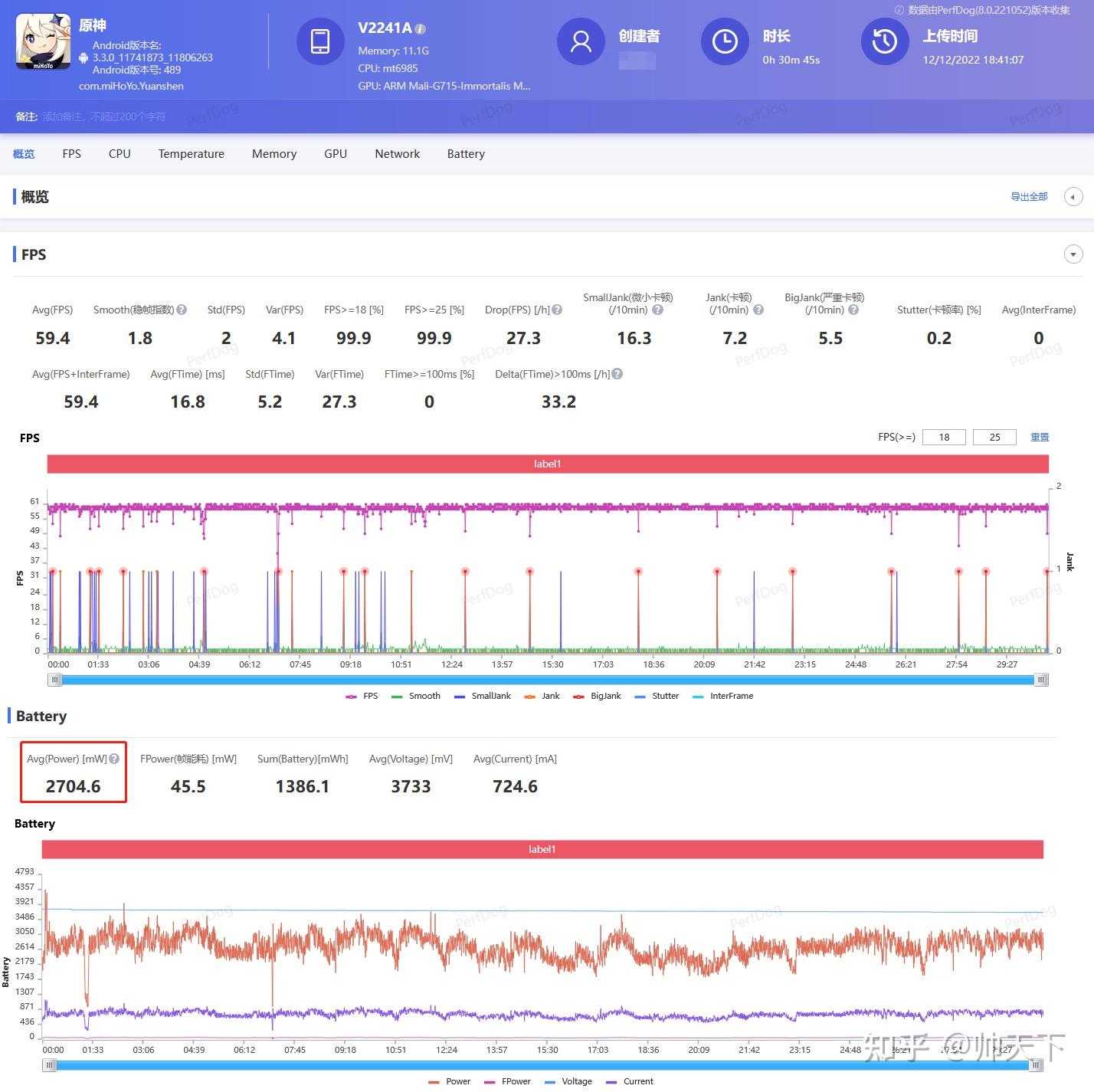Click the help icon beside Jank (/10min)
Viewport: 1094px width, 1092px height.
coord(758,310)
